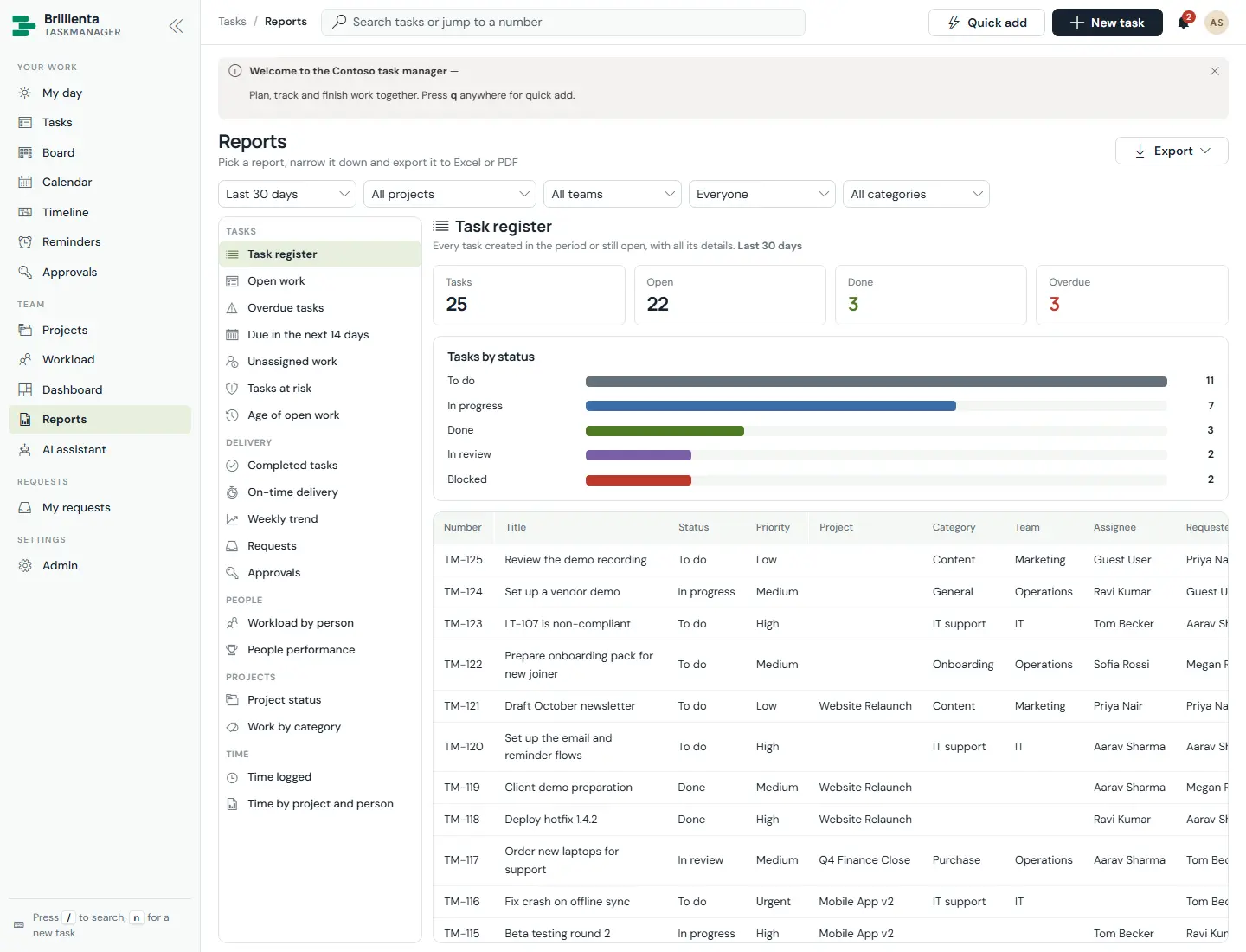Image resolution: width=1246 pixels, height=952 pixels.
Task: Click task number TM-125
Action: pos(463,560)
